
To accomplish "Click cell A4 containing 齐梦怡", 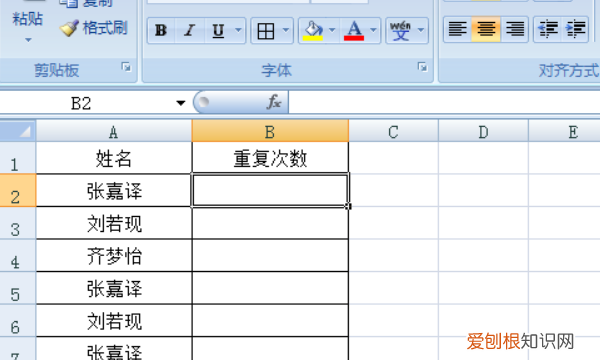I will (114, 256).
